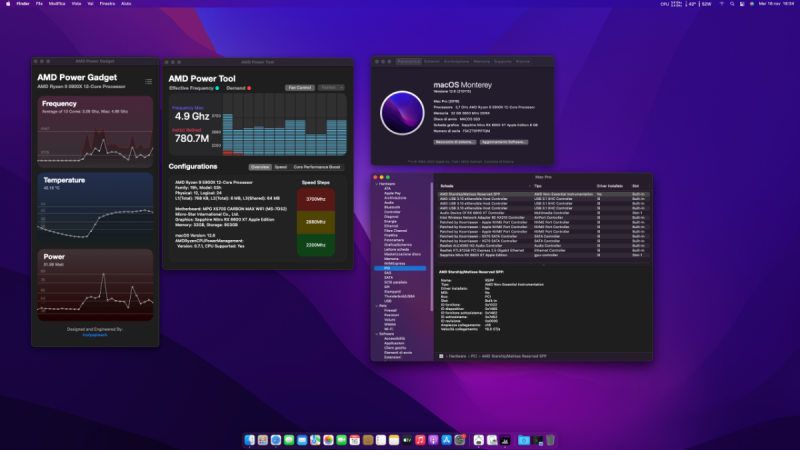800x450 pixels.
Task: Open the Trash in the Dock
Action: click(x=550, y=439)
